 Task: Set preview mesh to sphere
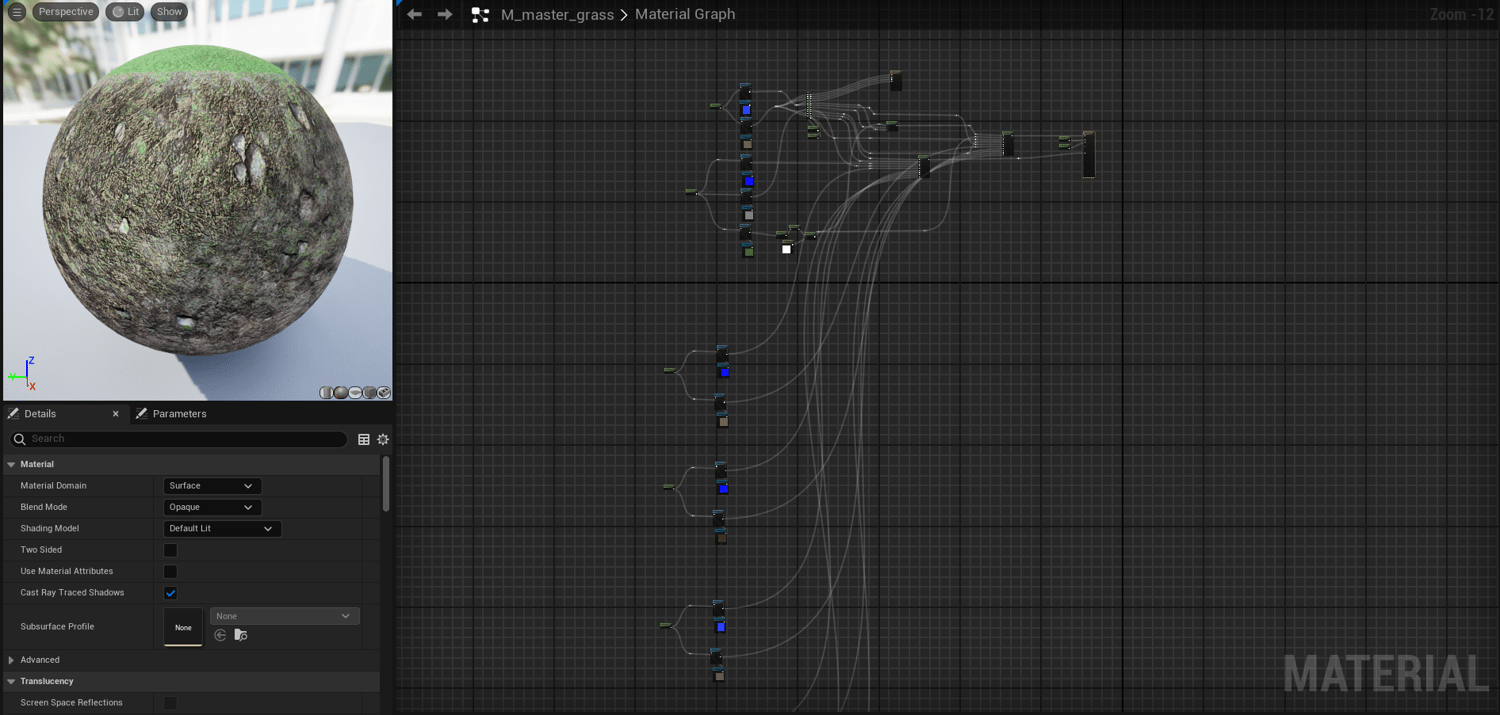(341, 393)
